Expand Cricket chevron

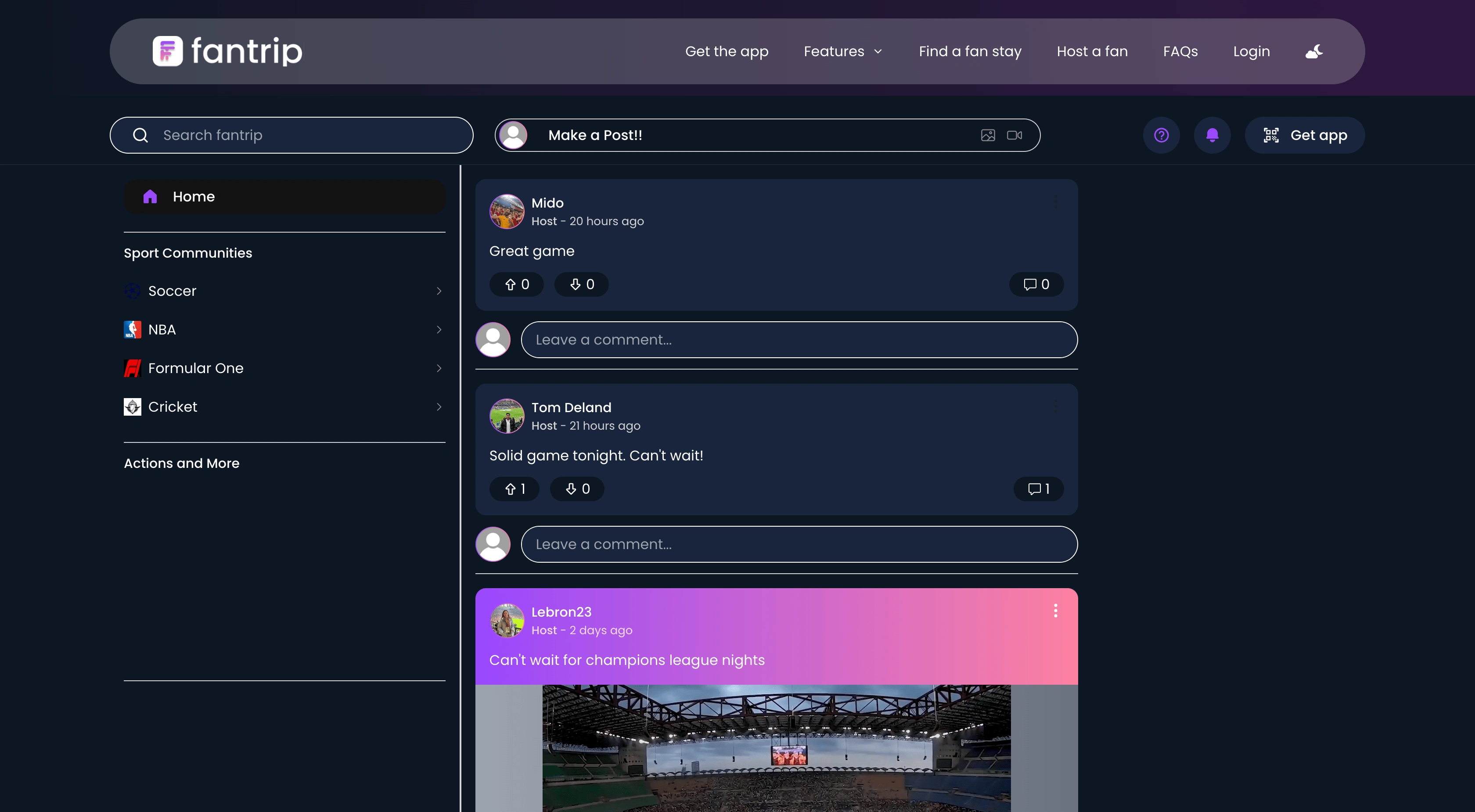pyautogui.click(x=439, y=406)
